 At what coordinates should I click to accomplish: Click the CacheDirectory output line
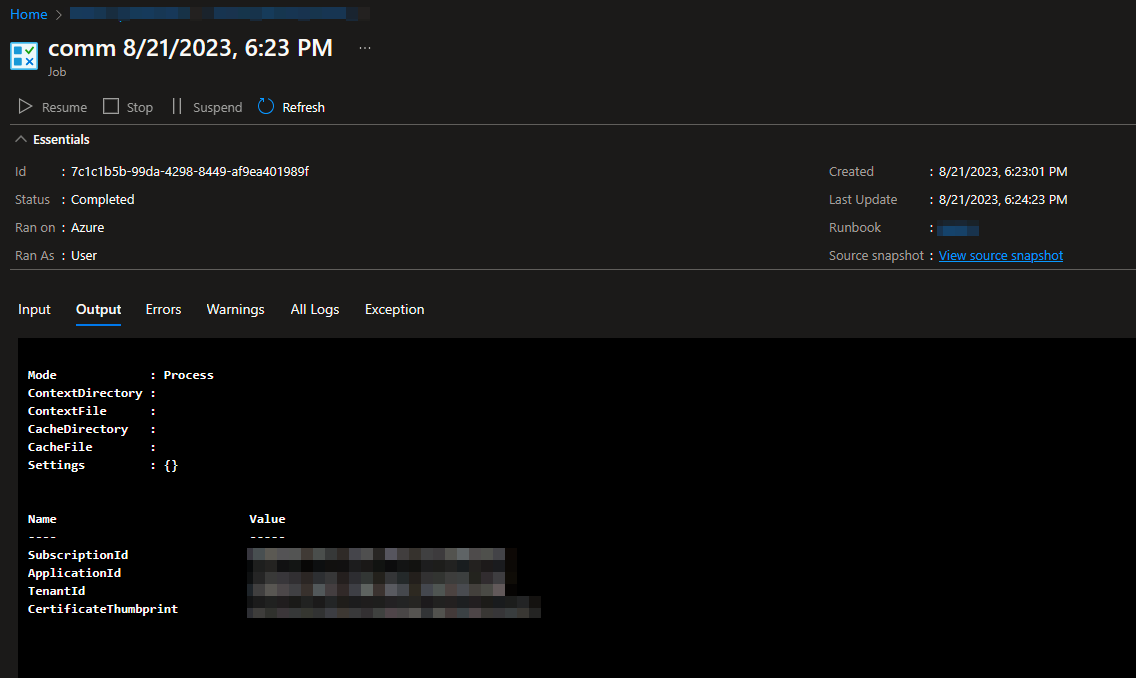[x=91, y=429]
